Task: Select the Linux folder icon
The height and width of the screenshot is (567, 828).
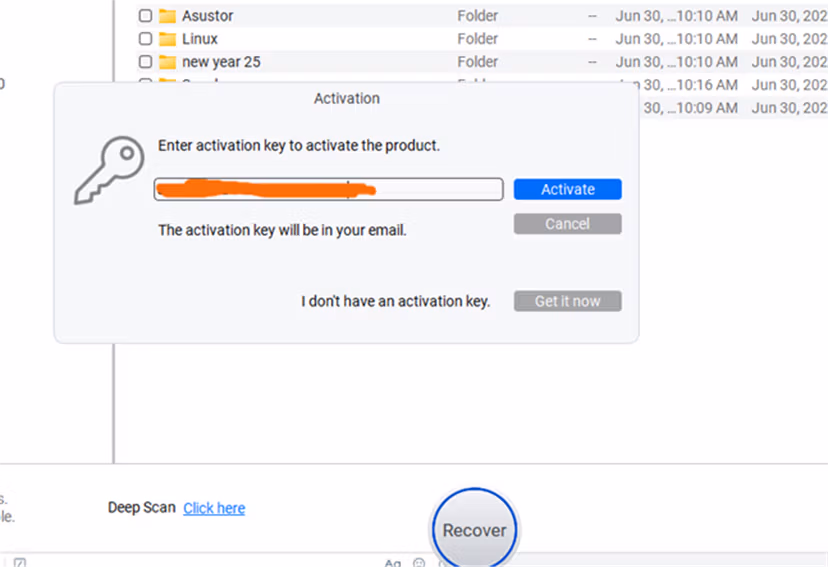Action: (167, 39)
